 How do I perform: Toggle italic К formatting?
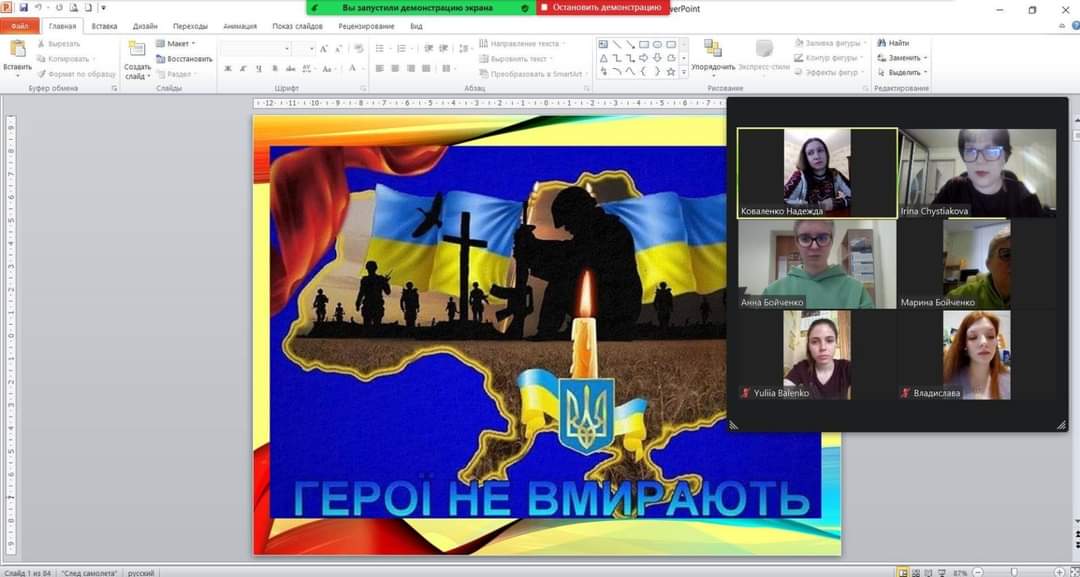click(x=243, y=69)
